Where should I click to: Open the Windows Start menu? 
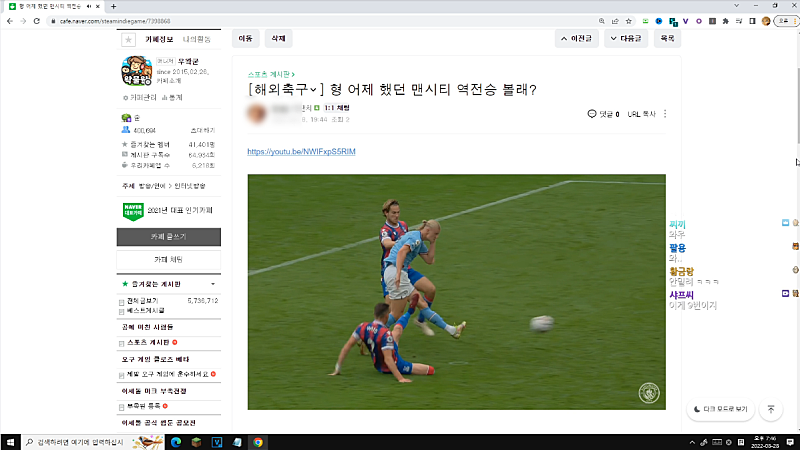pos(10,442)
